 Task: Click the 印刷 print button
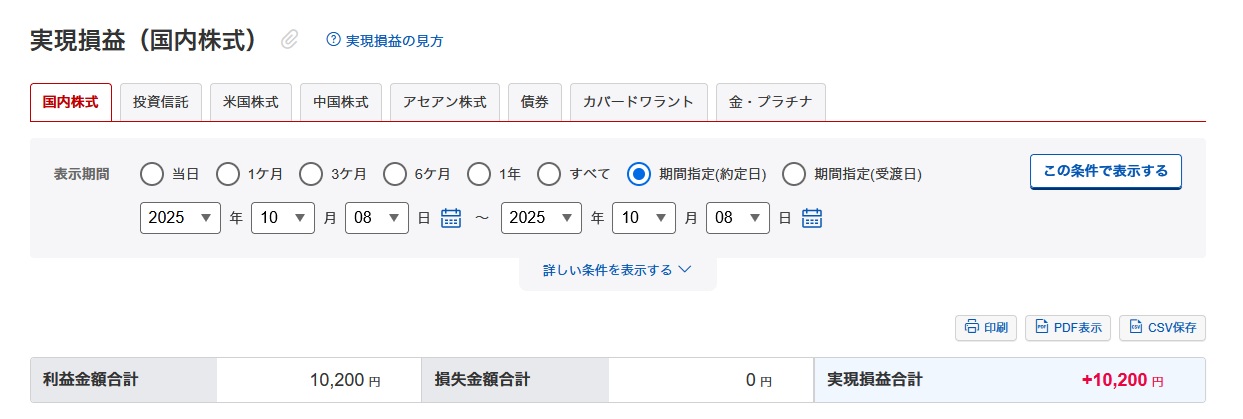pyautogui.click(x=986, y=327)
